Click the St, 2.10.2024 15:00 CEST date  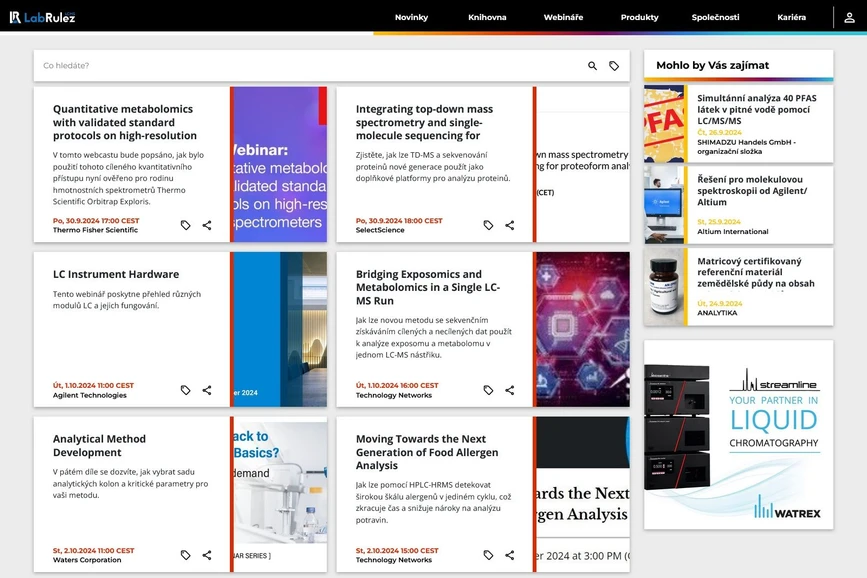tap(397, 550)
